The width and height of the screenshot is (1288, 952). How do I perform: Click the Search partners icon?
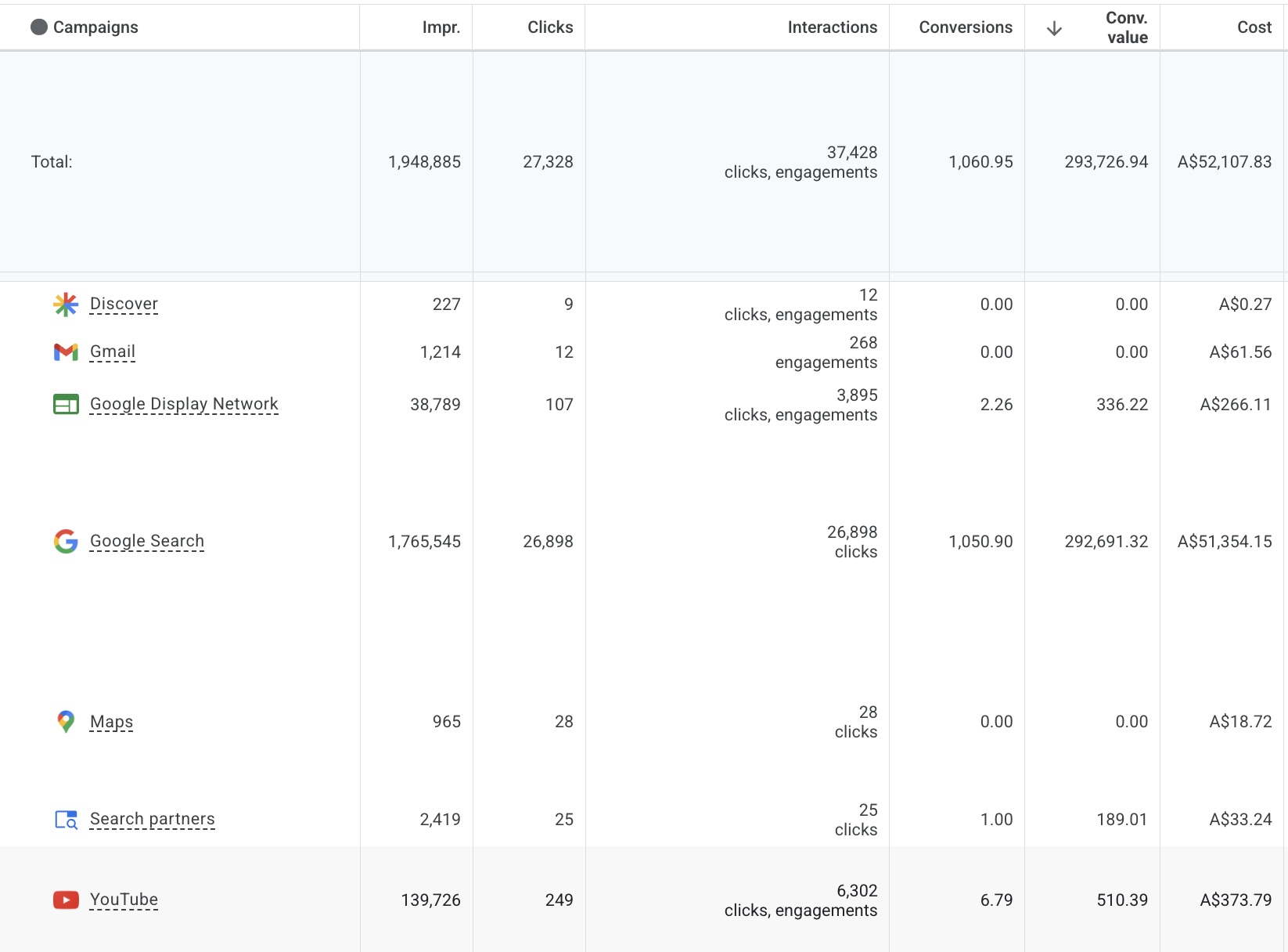[x=66, y=820]
